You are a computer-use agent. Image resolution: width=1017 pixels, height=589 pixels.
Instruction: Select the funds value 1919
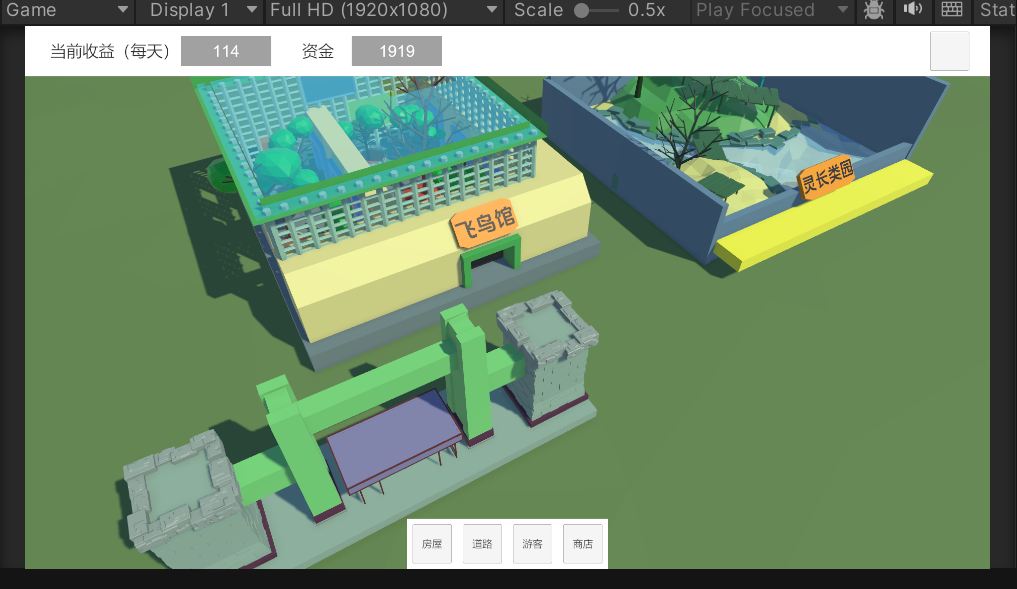(x=397, y=51)
